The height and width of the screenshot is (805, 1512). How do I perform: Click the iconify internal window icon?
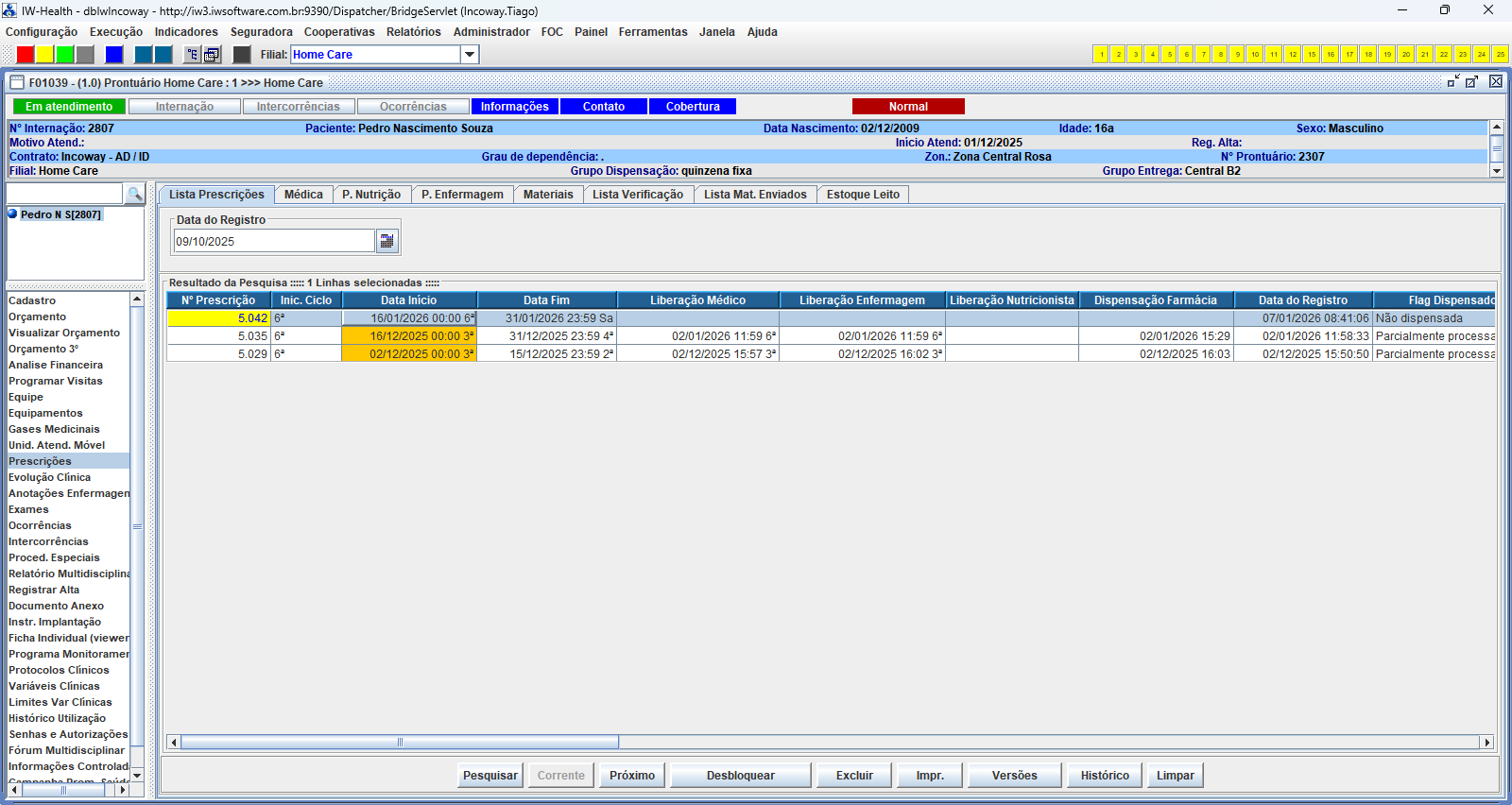point(1452,82)
